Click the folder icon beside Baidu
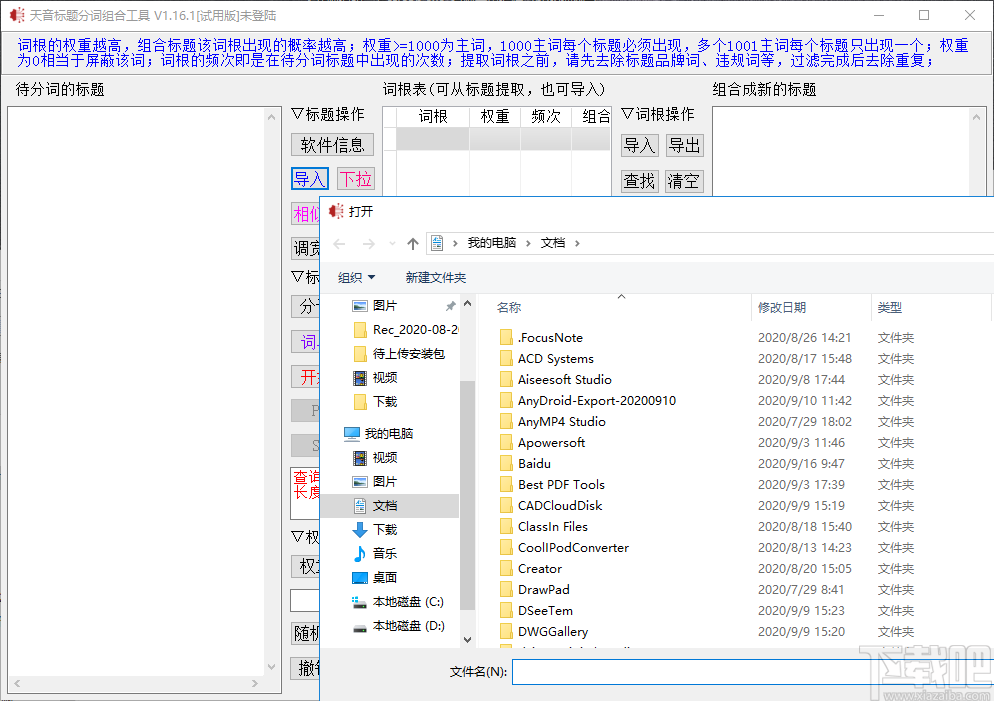The image size is (994, 701). coord(506,463)
